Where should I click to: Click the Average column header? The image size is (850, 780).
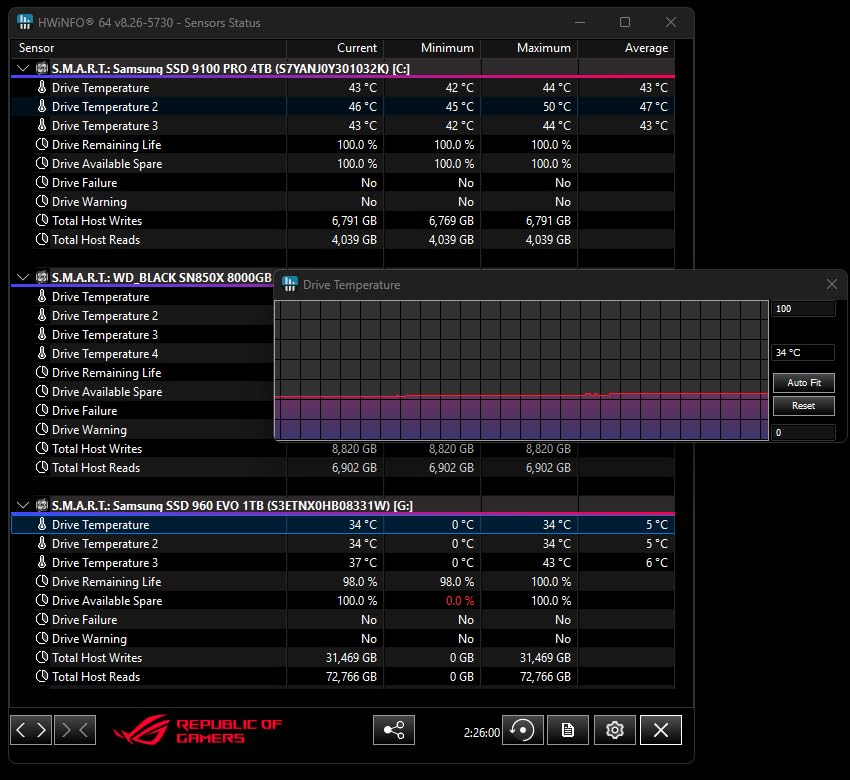(x=626, y=48)
